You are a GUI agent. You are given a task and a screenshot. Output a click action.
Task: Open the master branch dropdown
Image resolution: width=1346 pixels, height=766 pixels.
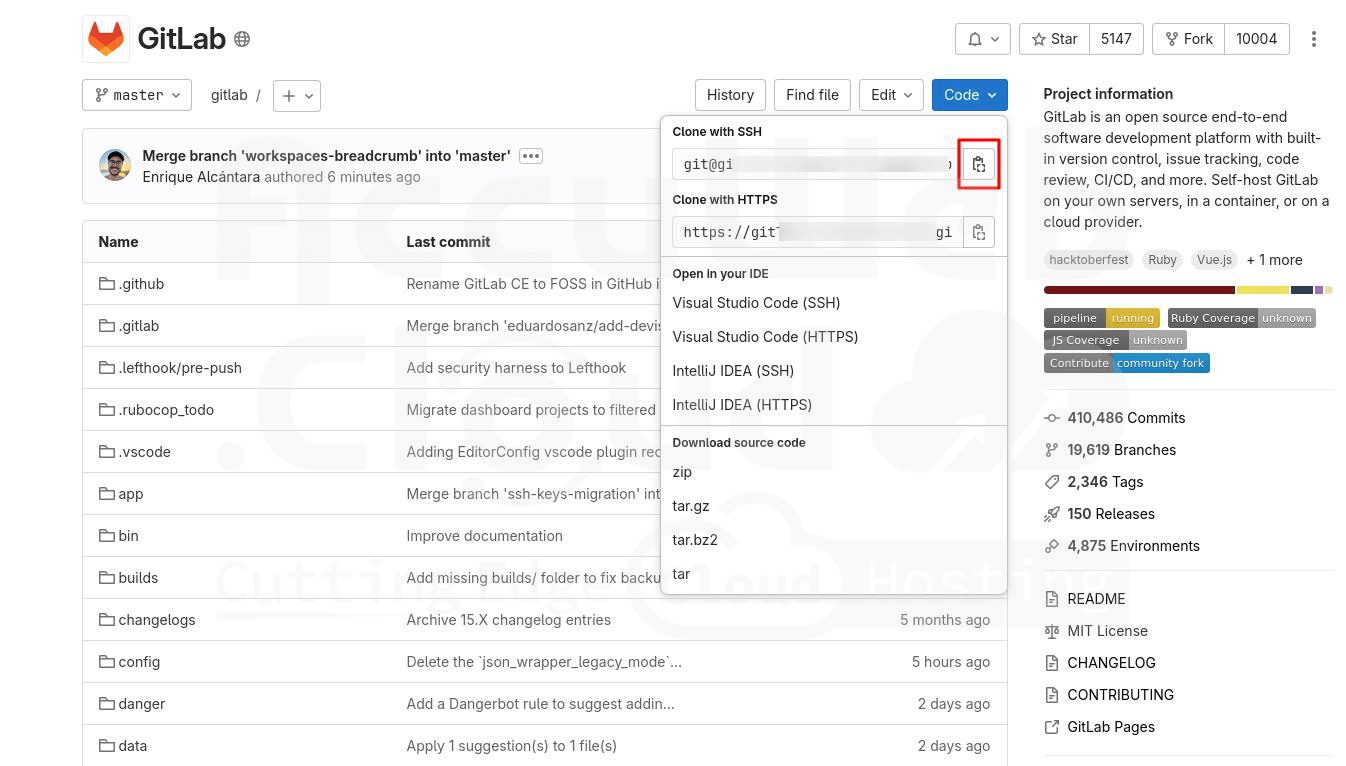click(136, 95)
